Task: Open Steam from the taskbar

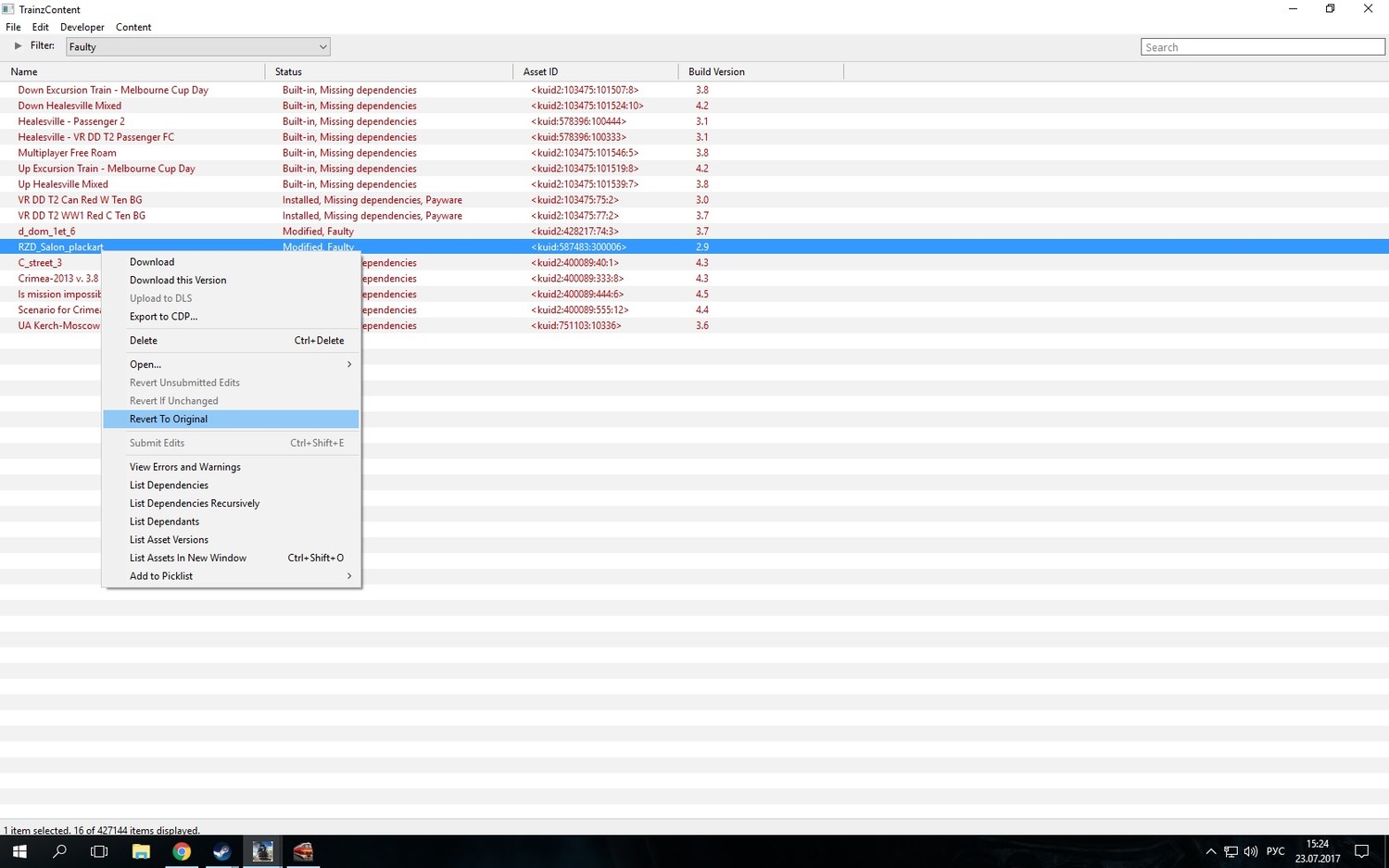Action: [x=221, y=851]
